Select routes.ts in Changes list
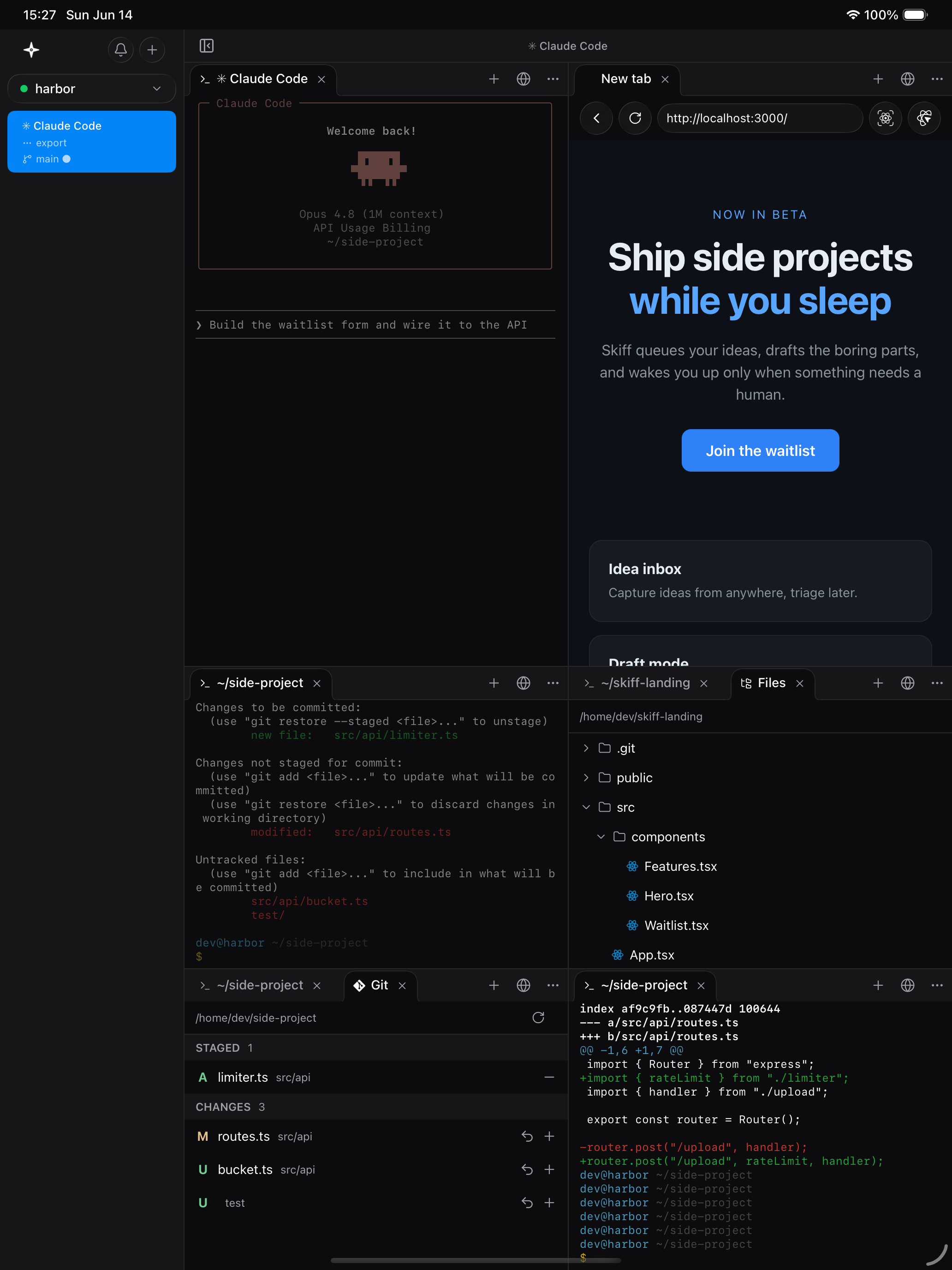Screen dimensions: 952x1270 pyautogui.click(x=376, y=1137)
